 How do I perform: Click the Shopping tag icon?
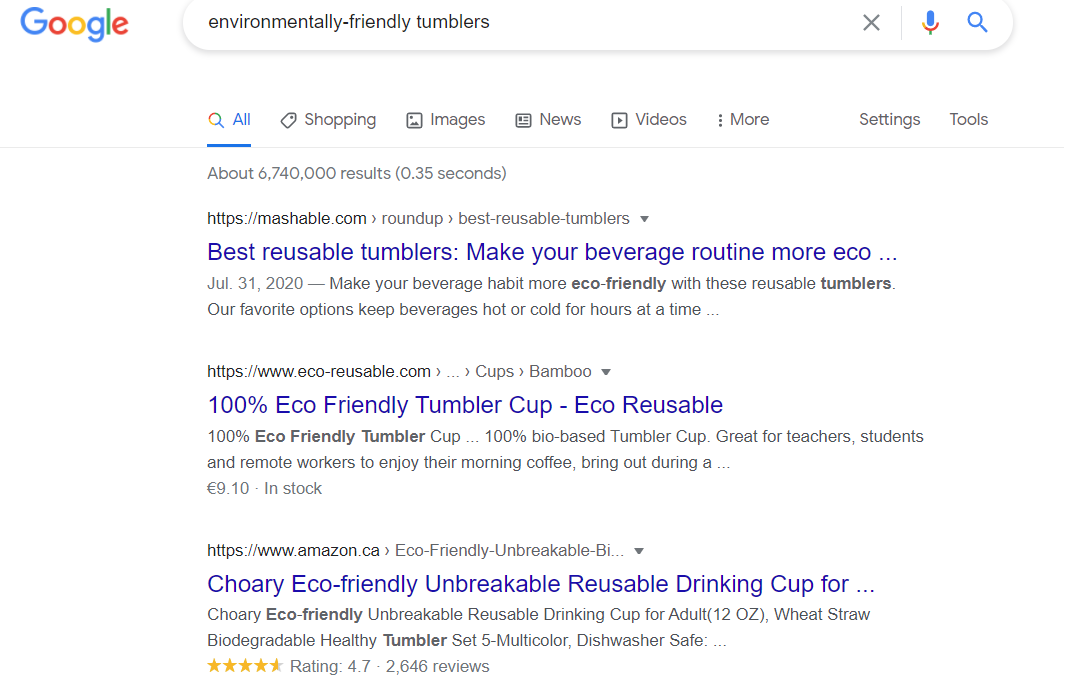point(288,120)
